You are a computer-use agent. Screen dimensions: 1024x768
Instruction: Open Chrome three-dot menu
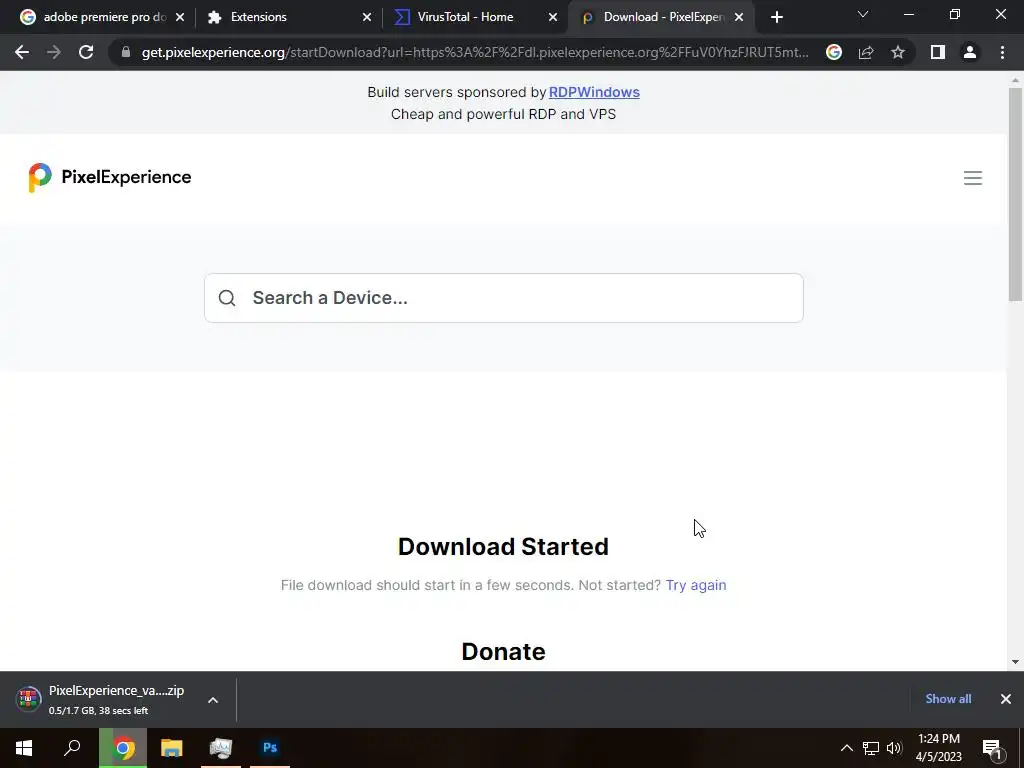(x=1002, y=52)
